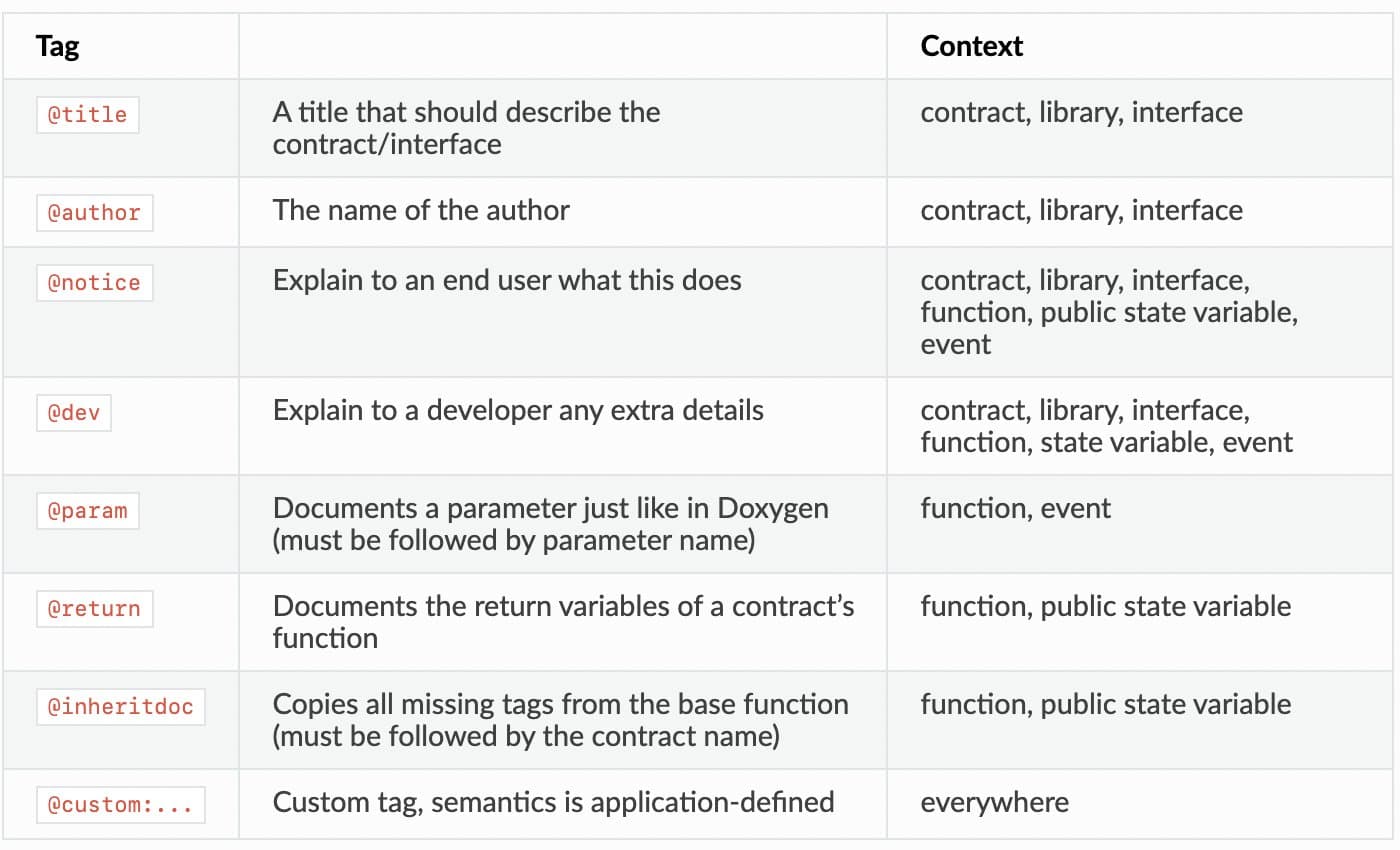1400x850 pixels.
Task: Click "Explain to a developer" description
Action: point(518,410)
